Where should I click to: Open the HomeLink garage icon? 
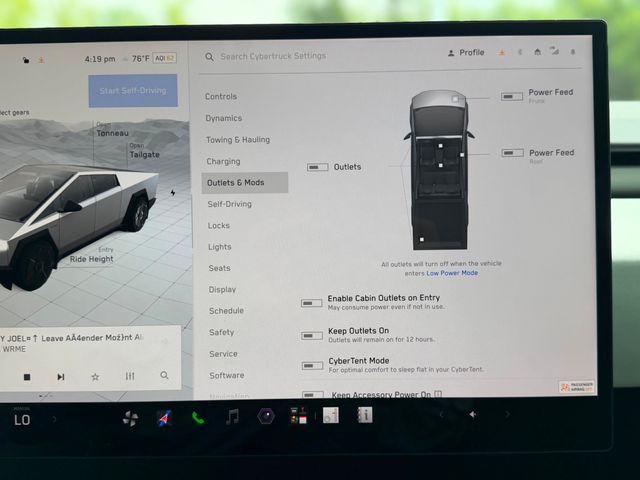538,51
